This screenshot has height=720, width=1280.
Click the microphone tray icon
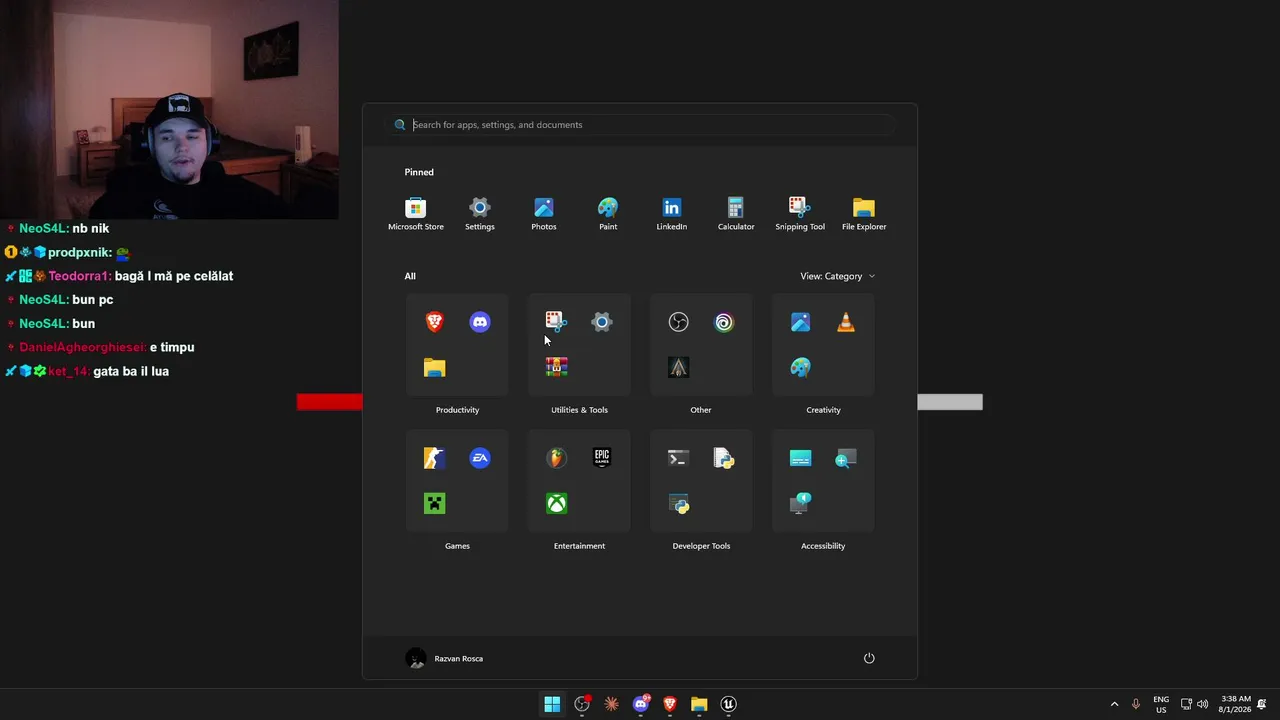[x=1135, y=704]
